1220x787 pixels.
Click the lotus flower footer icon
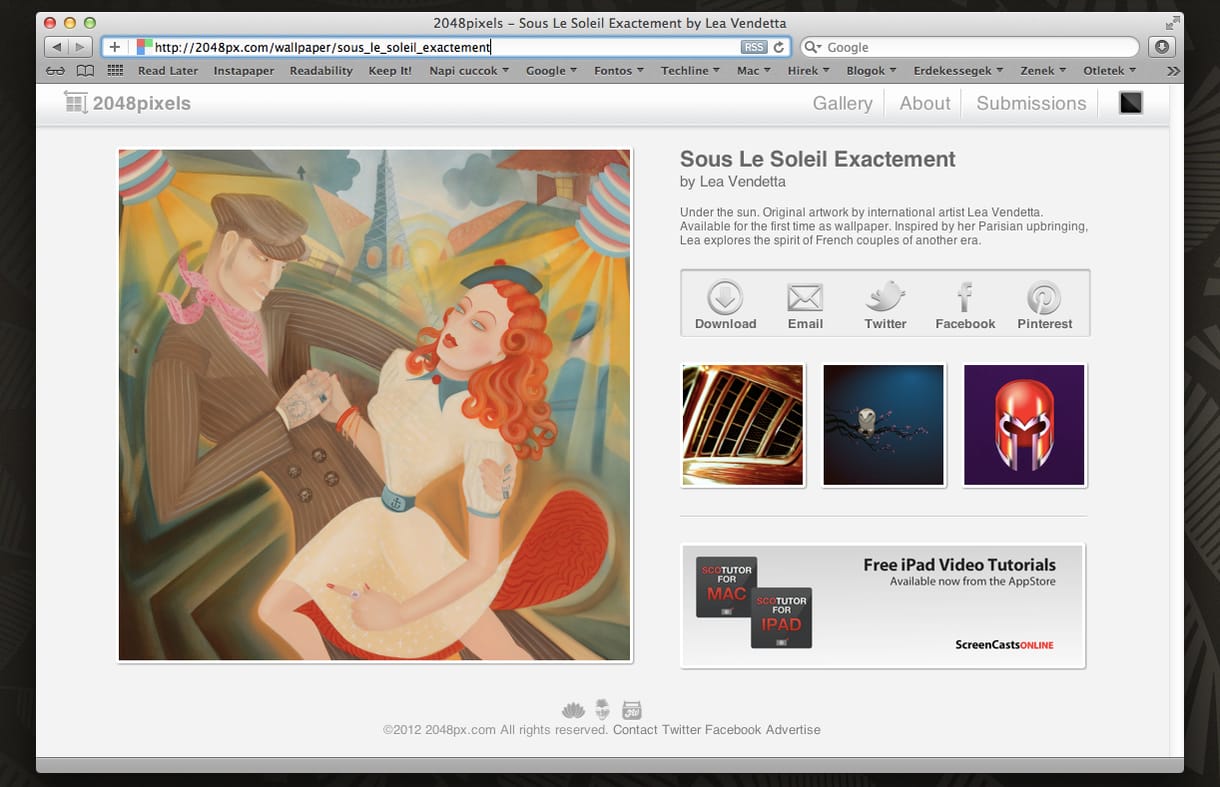pyautogui.click(x=573, y=710)
